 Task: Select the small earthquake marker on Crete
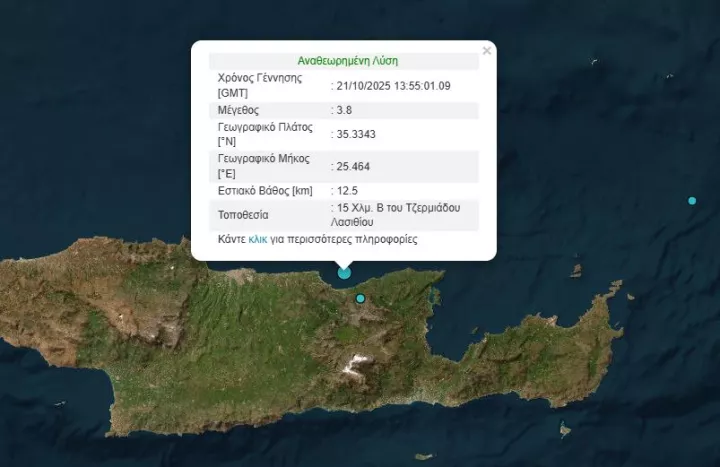[361, 298]
